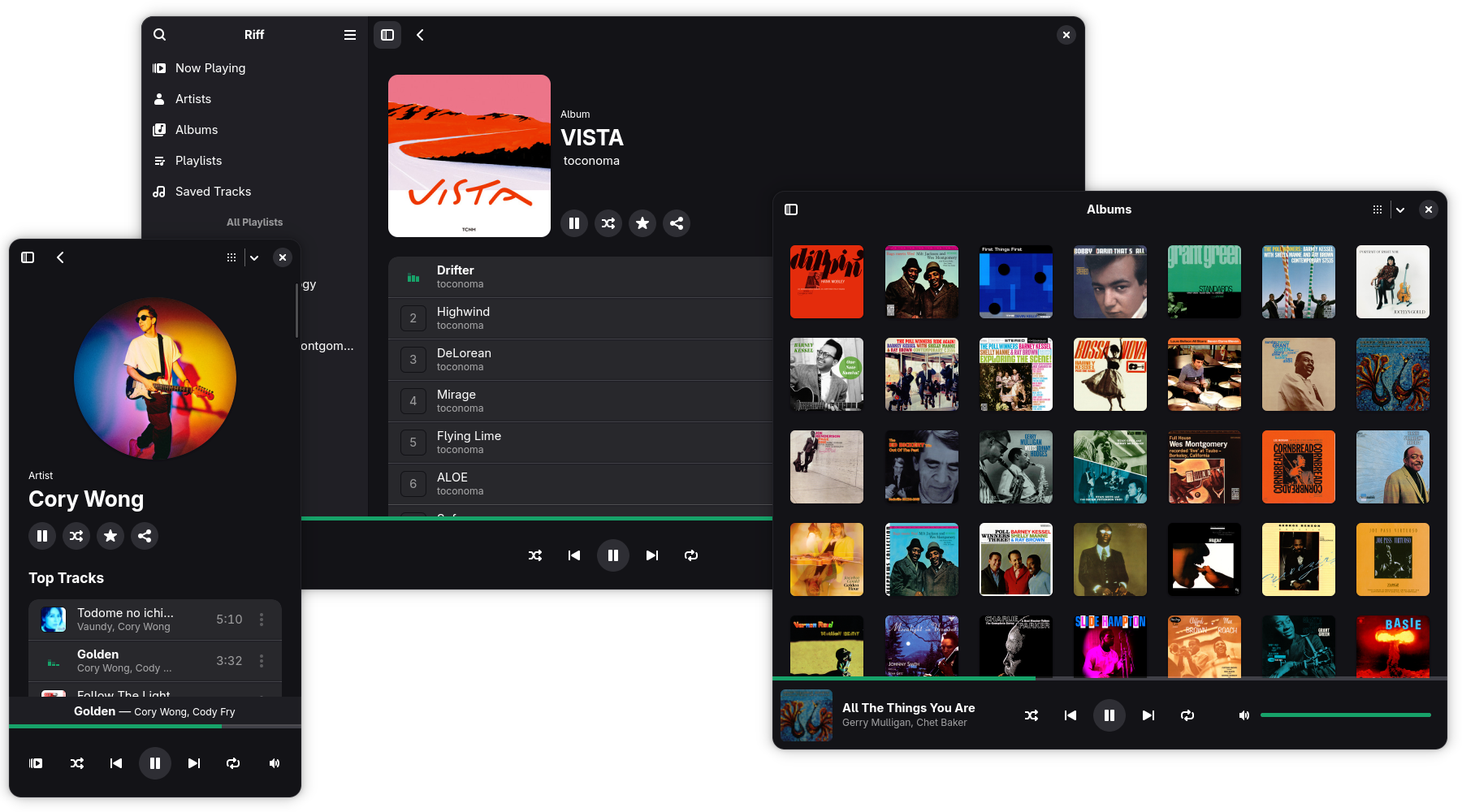Open Saved Tracks in the sidebar
Screen dimensions: 1462x812
(254, 192)
